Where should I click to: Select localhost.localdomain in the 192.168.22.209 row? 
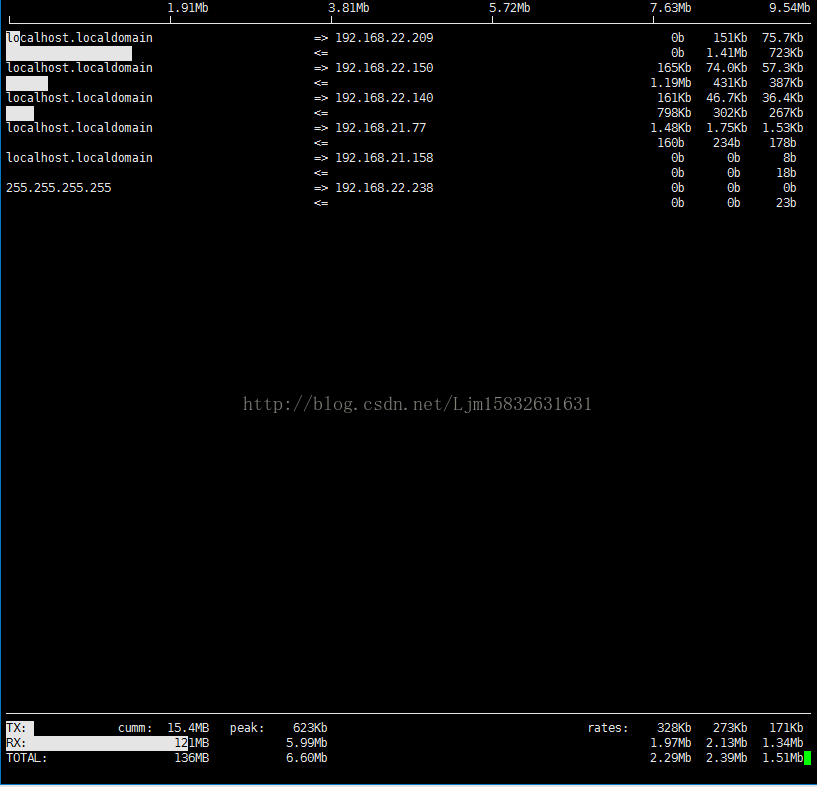pyautogui.click(x=79, y=38)
